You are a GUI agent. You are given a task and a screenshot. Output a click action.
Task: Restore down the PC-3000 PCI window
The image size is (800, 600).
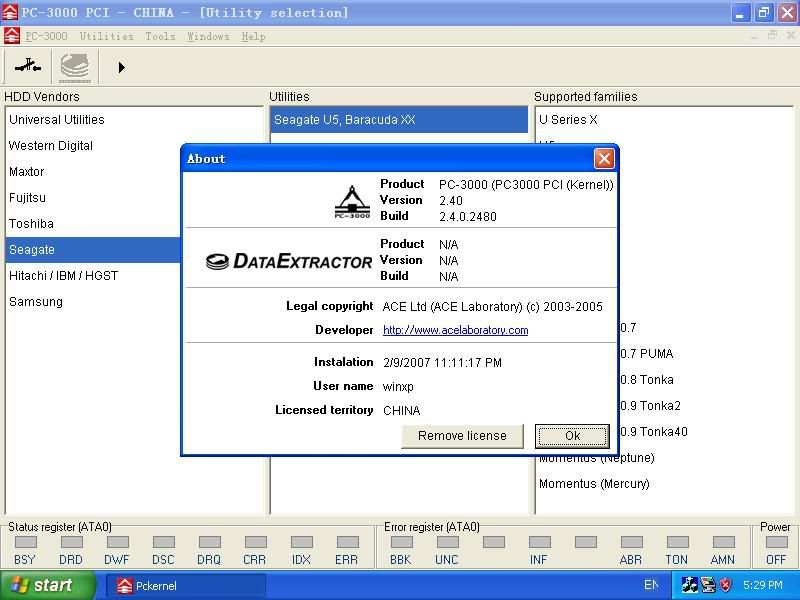point(764,13)
